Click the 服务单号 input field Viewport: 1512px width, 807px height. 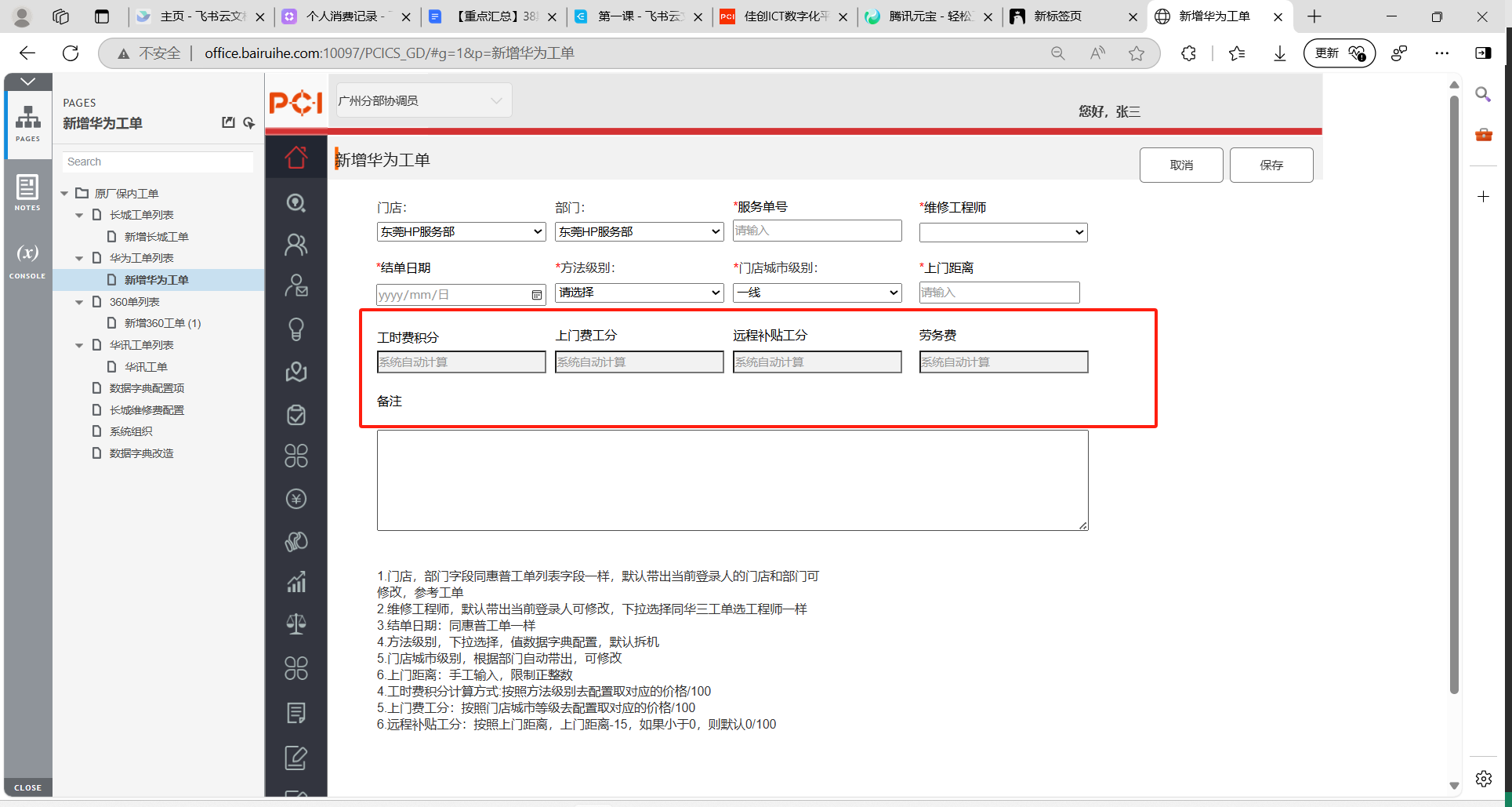pyautogui.click(x=817, y=231)
